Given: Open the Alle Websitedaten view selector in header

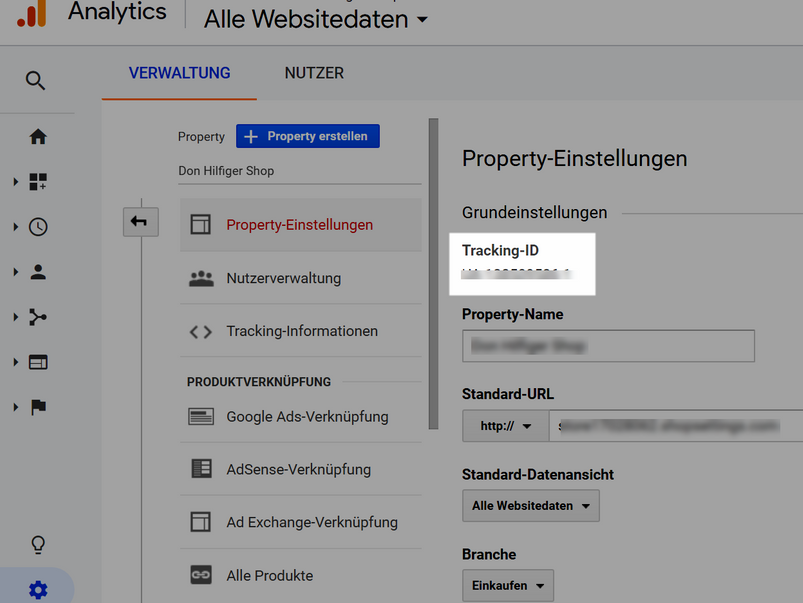Looking at the screenshot, I should [315, 19].
